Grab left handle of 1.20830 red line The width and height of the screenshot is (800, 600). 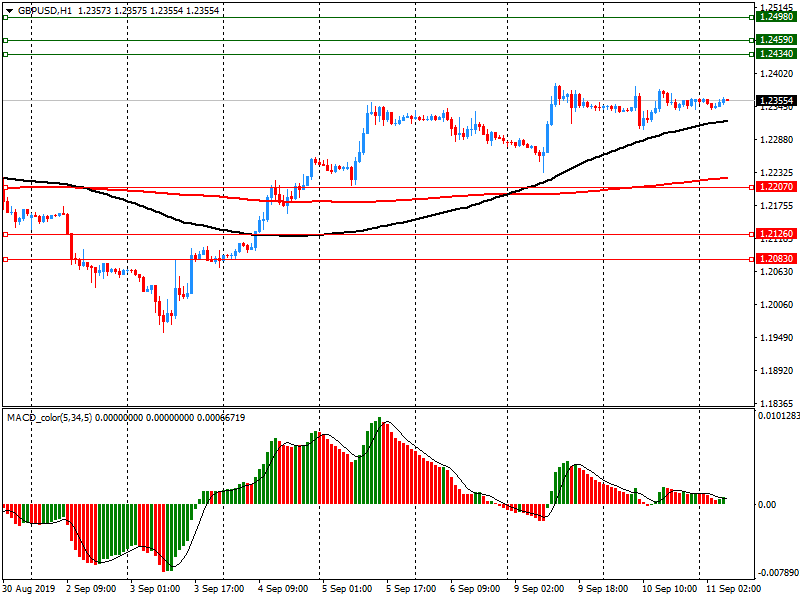[5, 260]
